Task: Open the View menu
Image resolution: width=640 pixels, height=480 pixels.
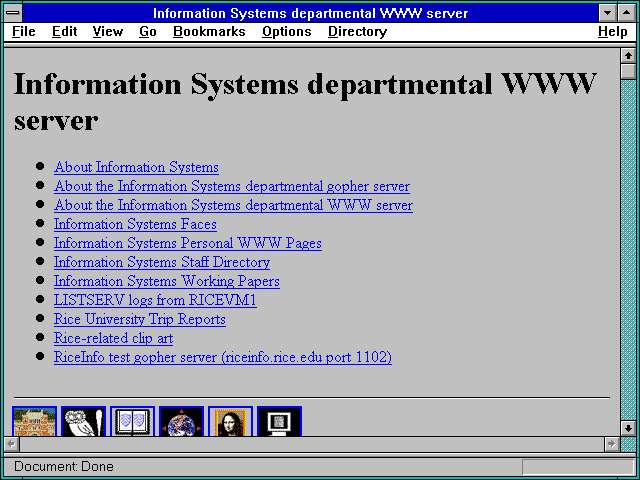Action: [x=108, y=32]
